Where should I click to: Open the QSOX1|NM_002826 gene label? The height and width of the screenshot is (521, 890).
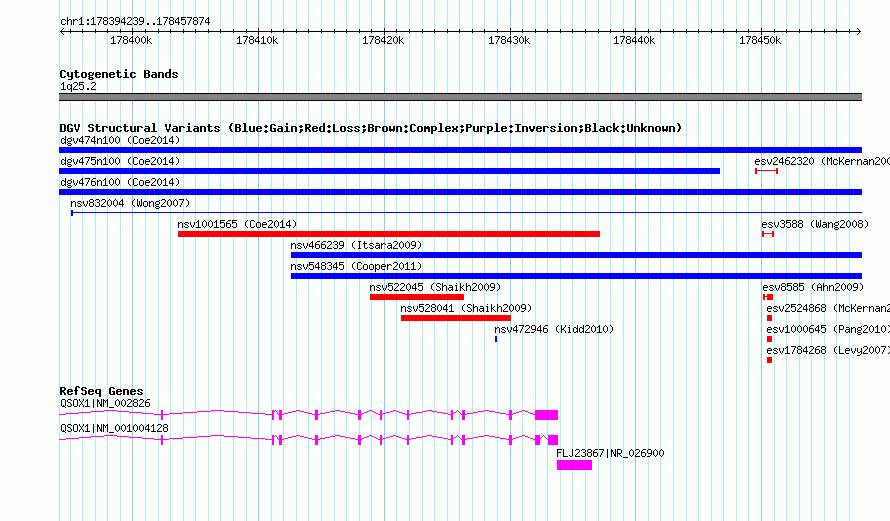point(106,403)
